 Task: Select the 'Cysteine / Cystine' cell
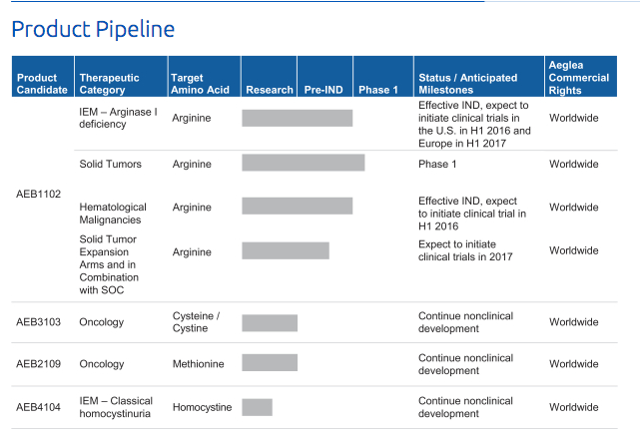coord(196,322)
